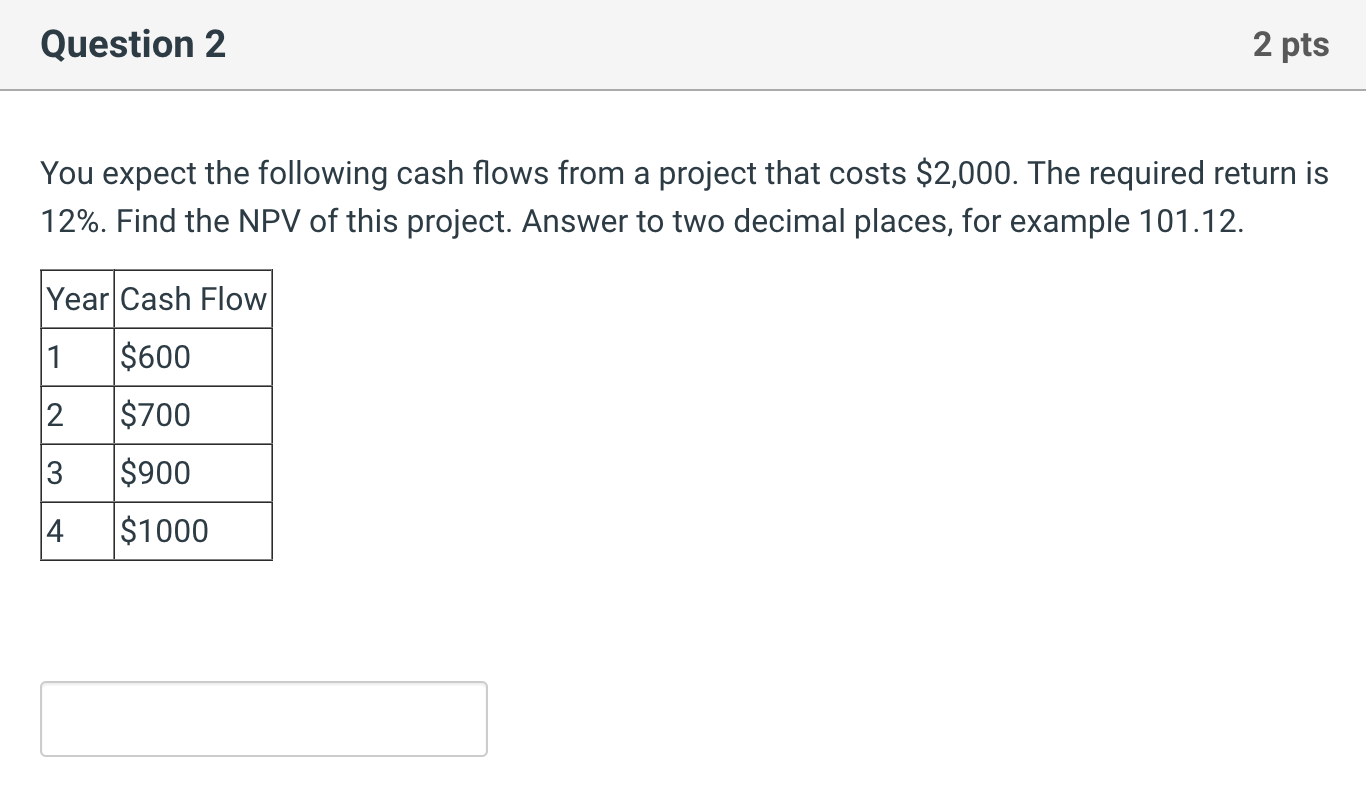The width and height of the screenshot is (1366, 812).
Task: Click the $600 cash flow cell
Action: pyautogui.click(x=193, y=357)
